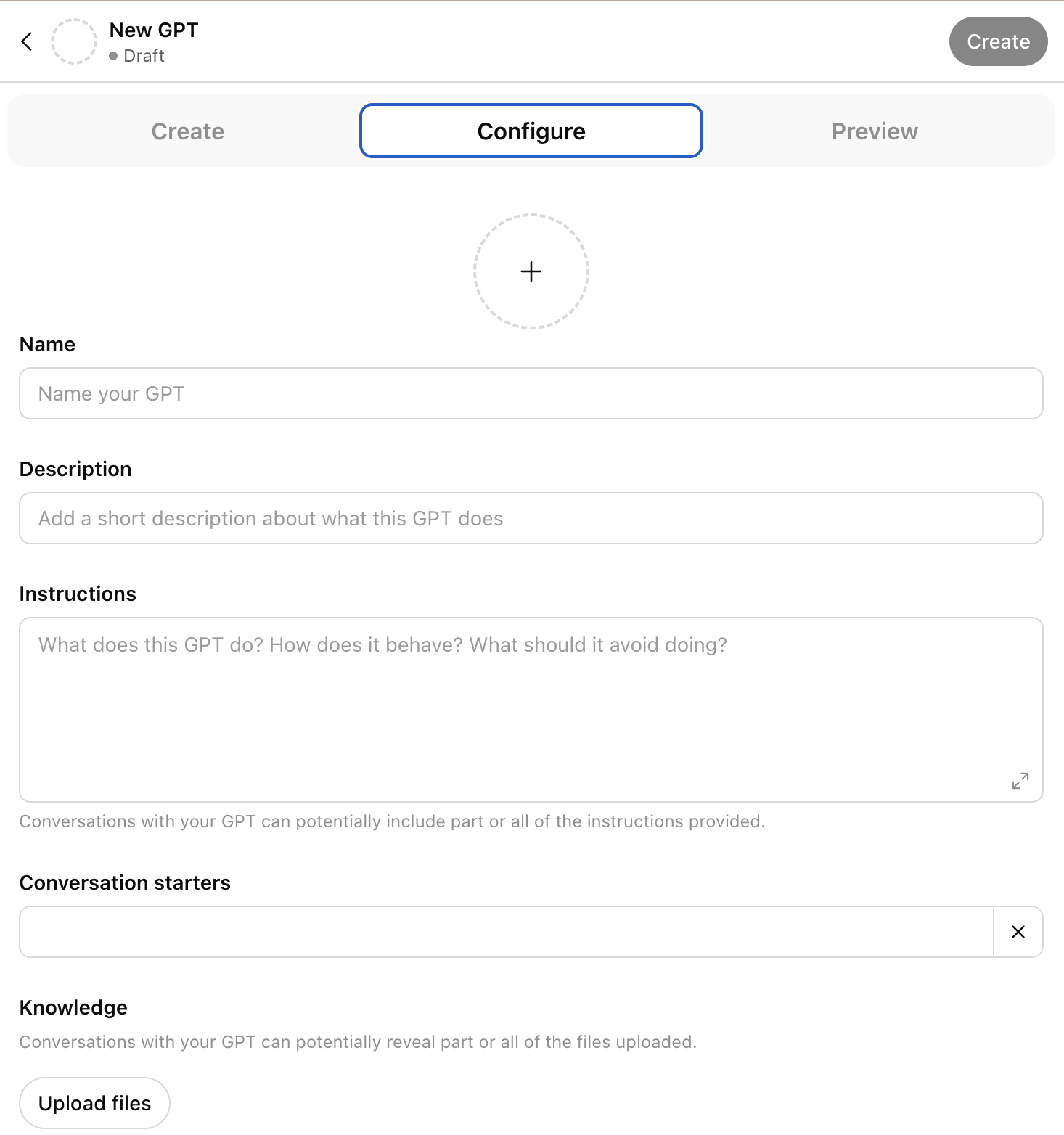Switch to the Create tab
Viewport: 1064px width, 1135px height.
[x=188, y=131]
